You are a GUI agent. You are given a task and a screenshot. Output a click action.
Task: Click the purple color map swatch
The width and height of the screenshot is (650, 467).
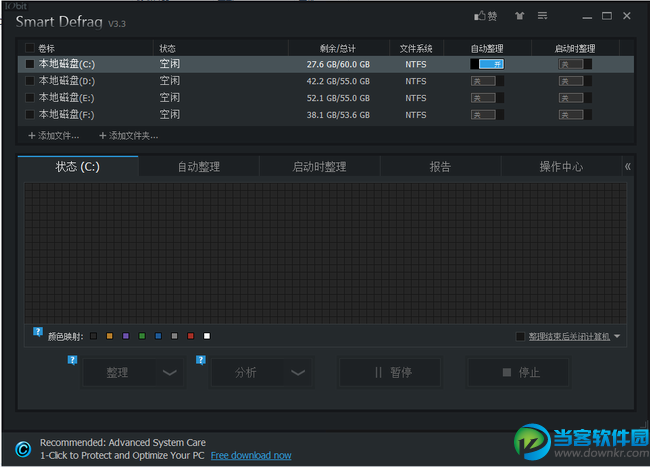(126, 336)
